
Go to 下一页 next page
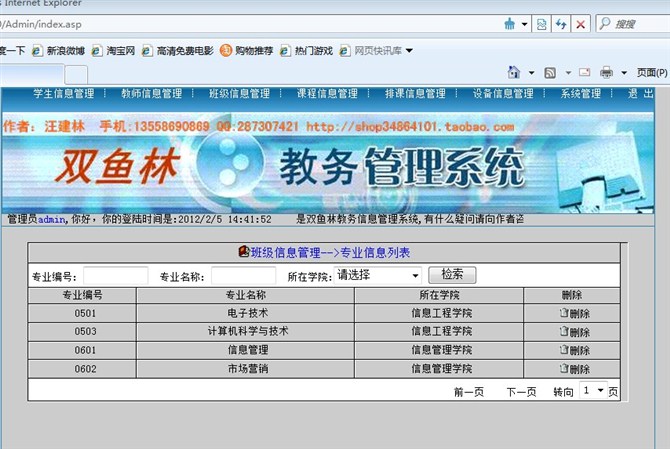521,392
